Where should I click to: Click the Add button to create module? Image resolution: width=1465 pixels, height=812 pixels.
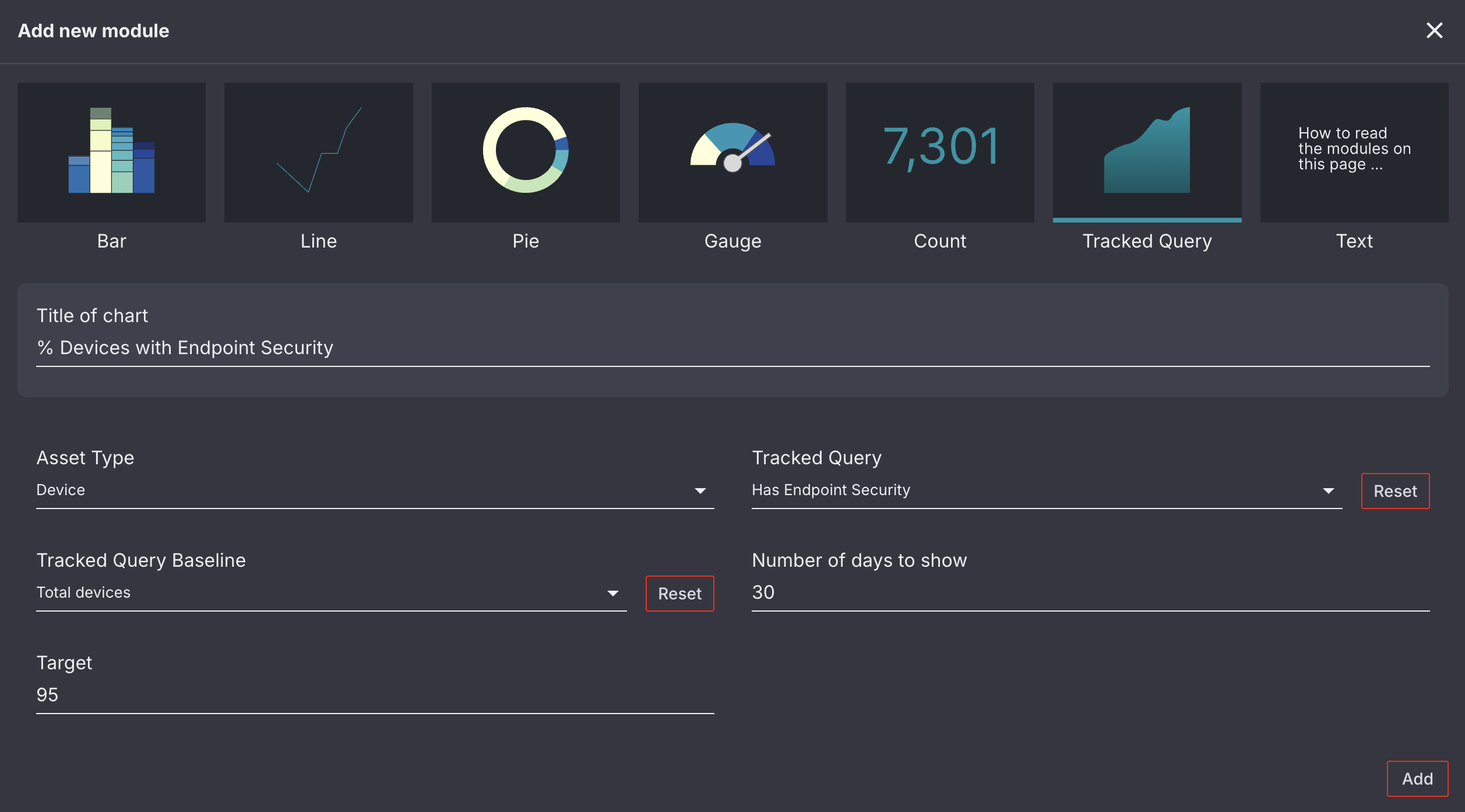[x=1417, y=778]
